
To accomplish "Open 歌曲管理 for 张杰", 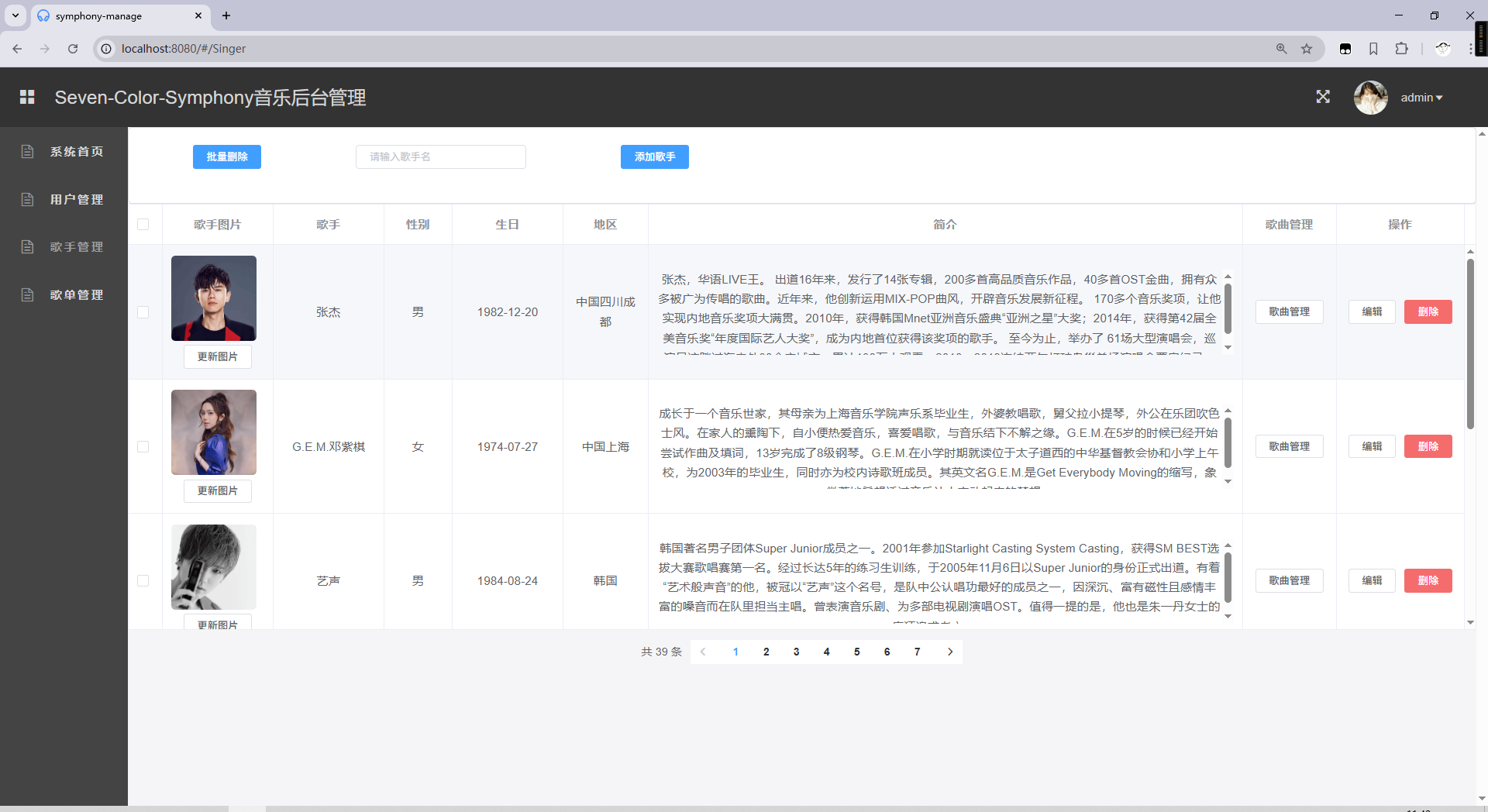I will click(1290, 311).
